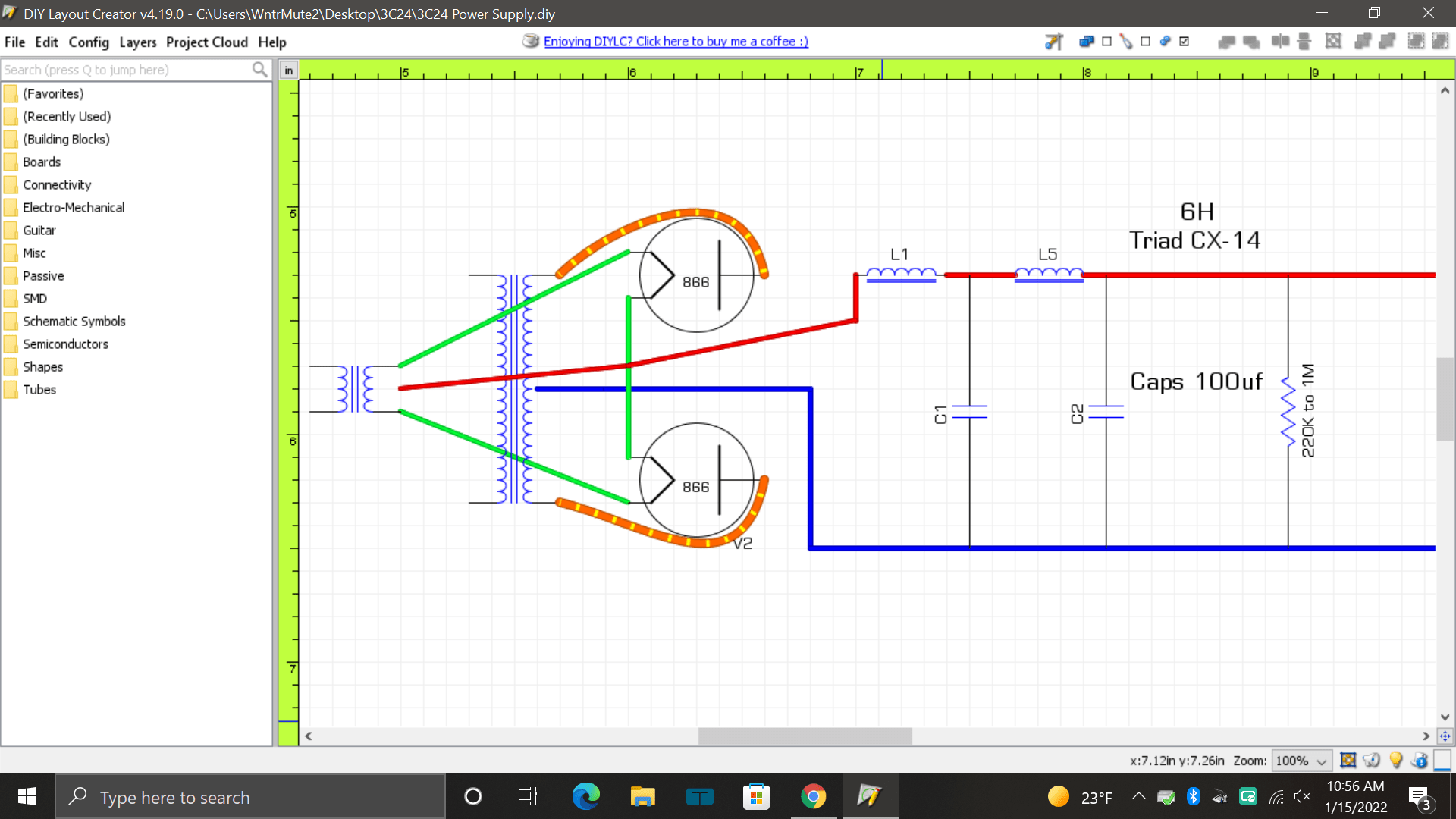1456x819 pixels.
Task: Click the selection size status bar icon
Action: point(1348,760)
